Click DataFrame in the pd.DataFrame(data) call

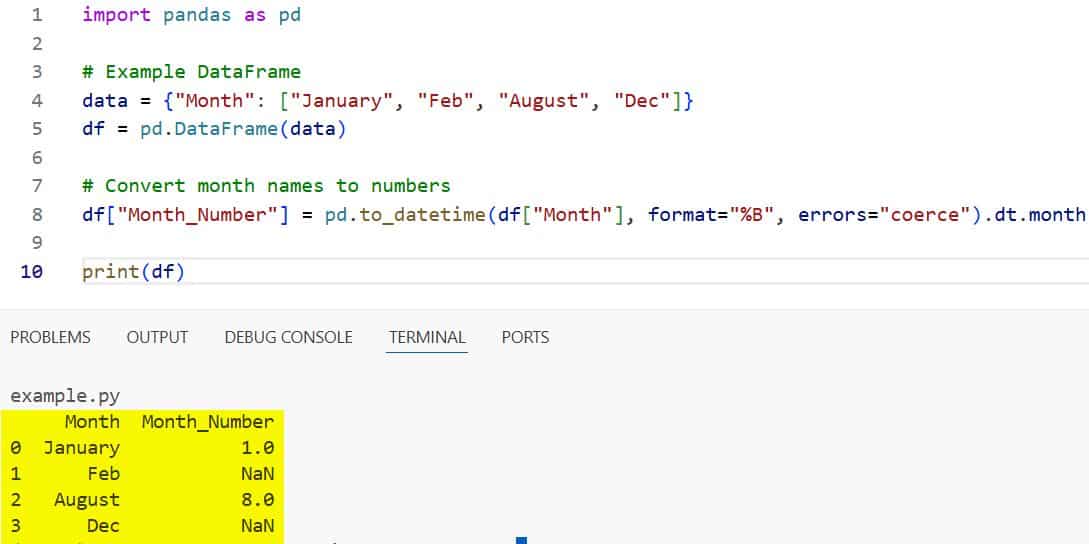(226, 129)
